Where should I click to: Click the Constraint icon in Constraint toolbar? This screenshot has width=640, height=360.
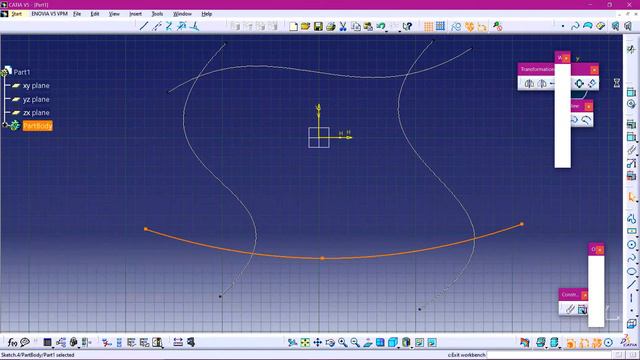pyautogui.click(x=570, y=309)
